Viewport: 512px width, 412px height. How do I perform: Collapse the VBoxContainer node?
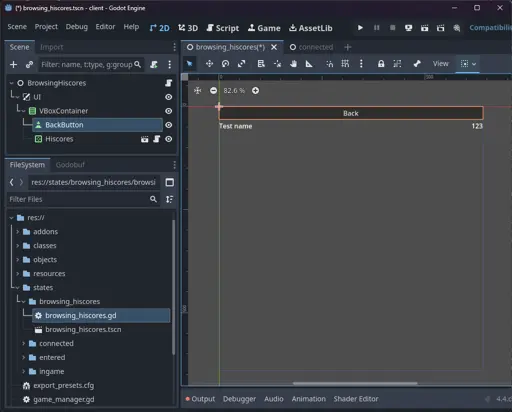coord(24,111)
